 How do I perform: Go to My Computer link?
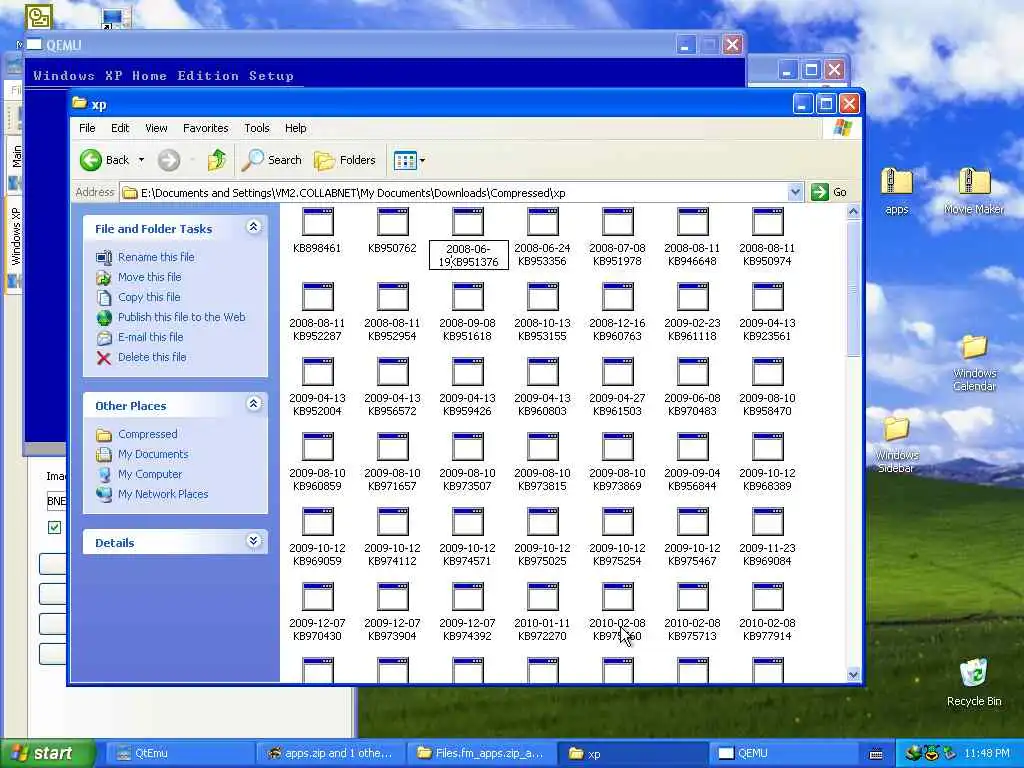(150, 474)
